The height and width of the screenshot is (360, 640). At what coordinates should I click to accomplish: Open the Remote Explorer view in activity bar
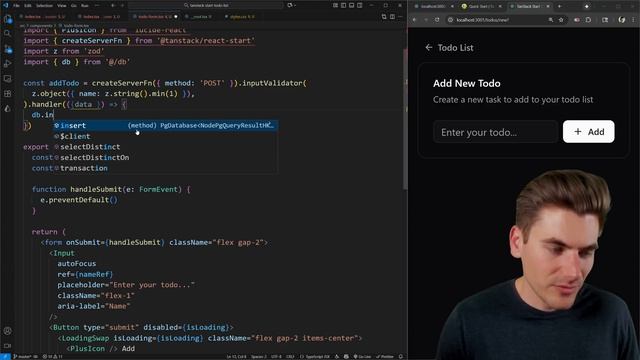click(x=7, y=78)
